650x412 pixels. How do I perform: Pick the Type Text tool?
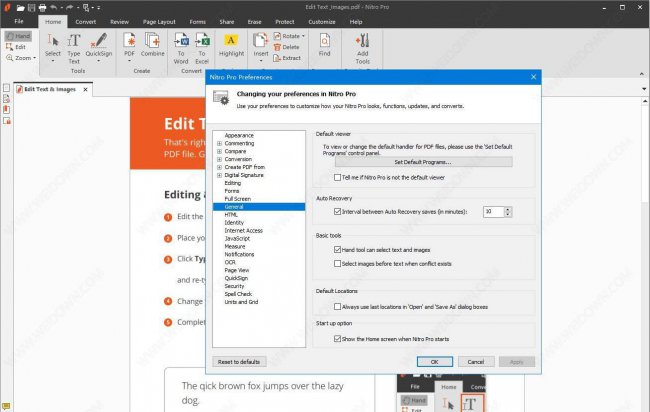(x=74, y=48)
